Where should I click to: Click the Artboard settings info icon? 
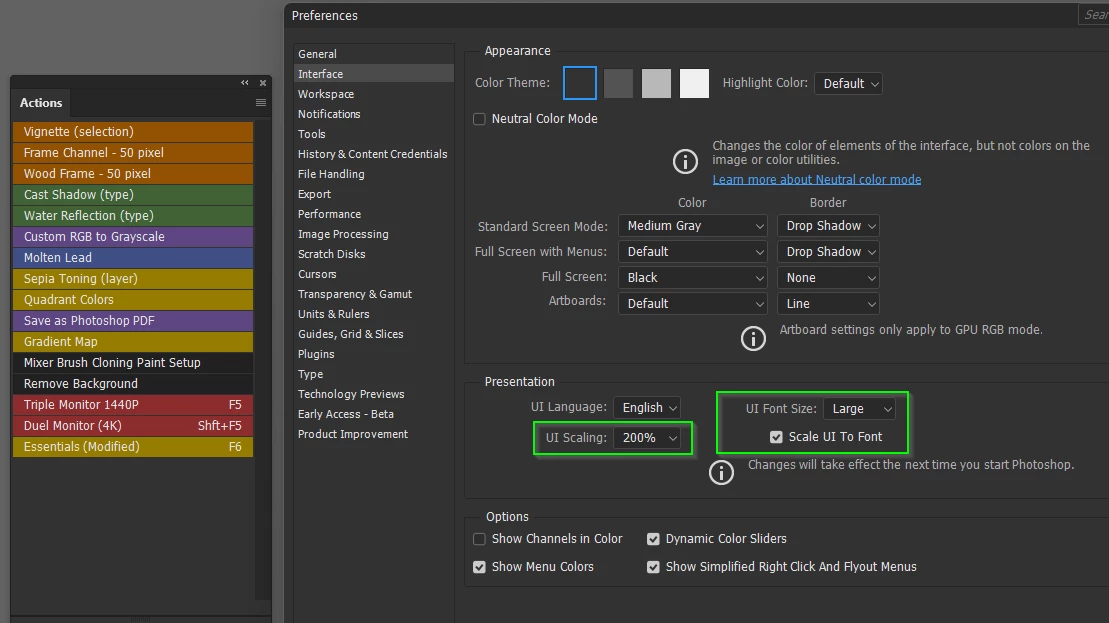point(753,339)
